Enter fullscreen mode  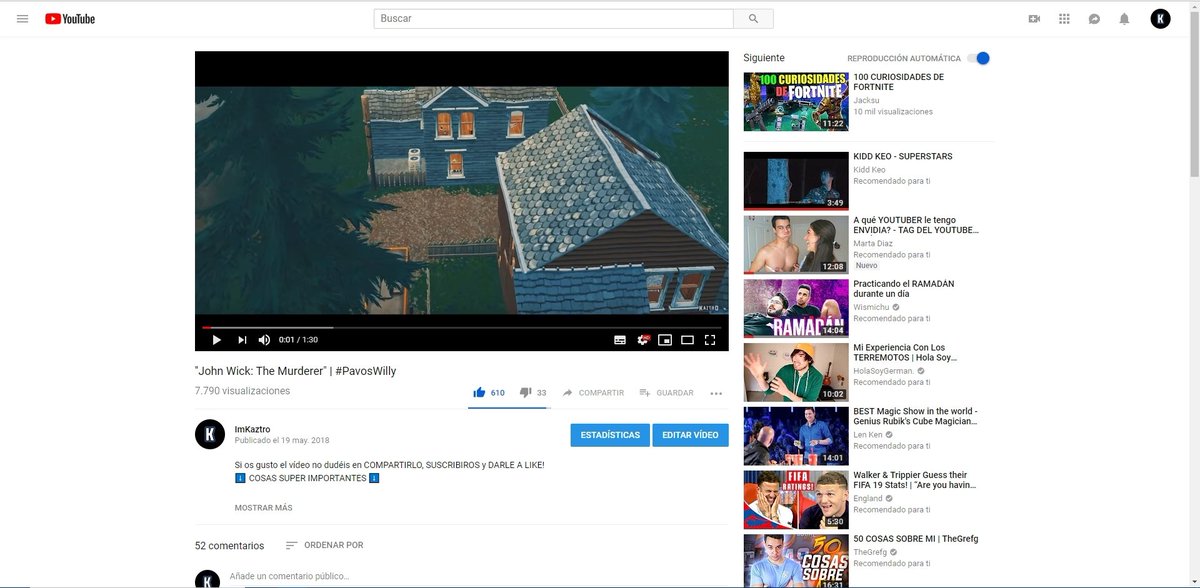click(x=710, y=340)
